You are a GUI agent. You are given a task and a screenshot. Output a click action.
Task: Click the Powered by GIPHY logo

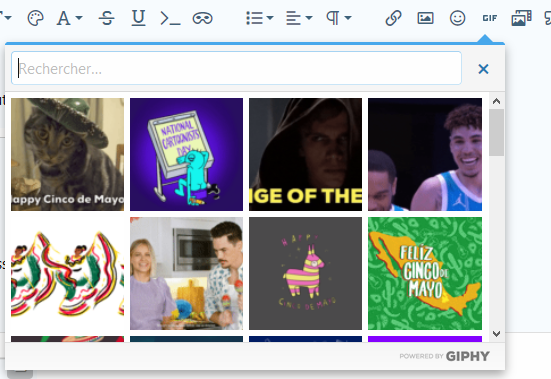click(445, 356)
